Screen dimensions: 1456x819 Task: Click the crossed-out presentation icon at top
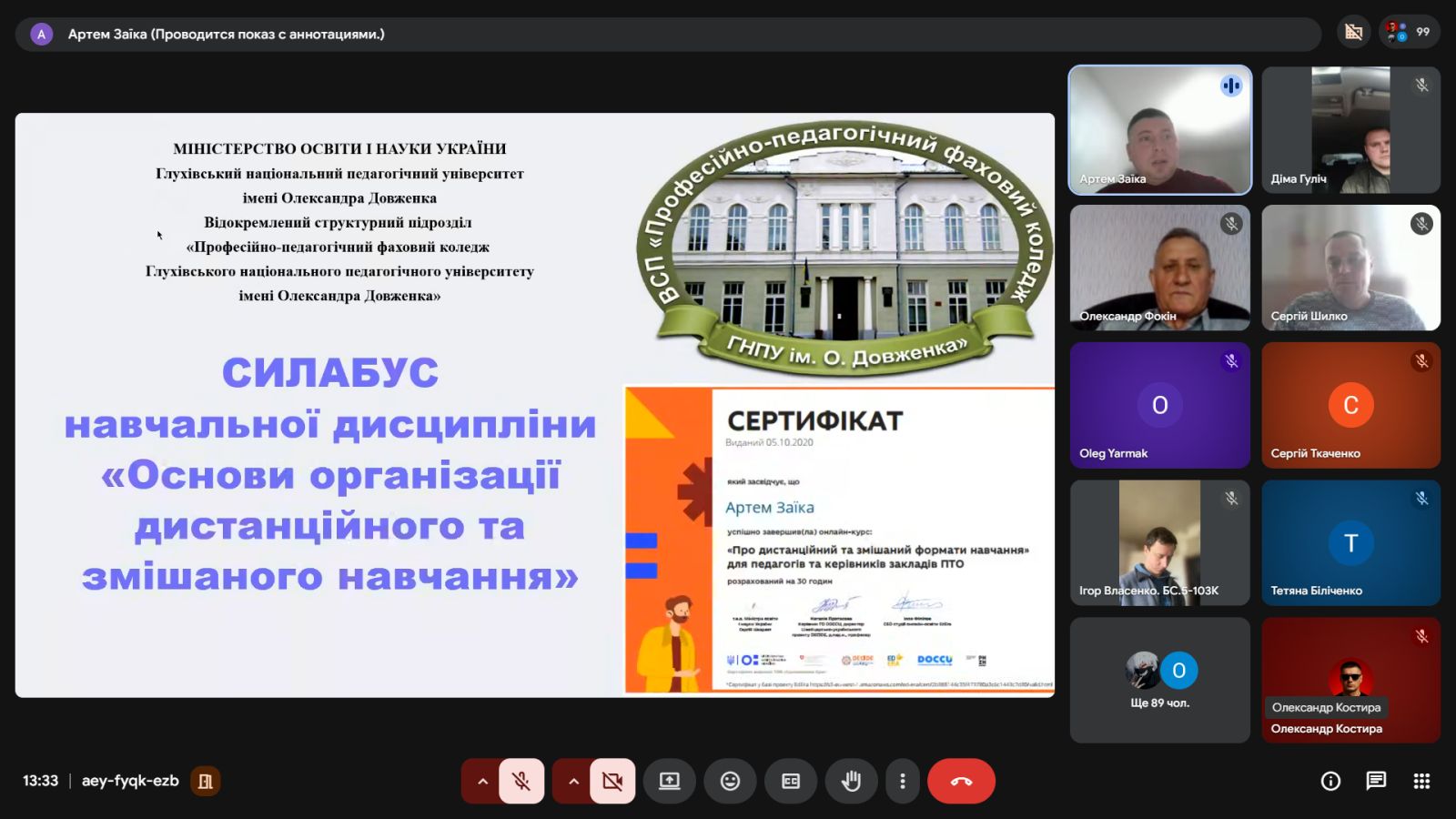point(1354,33)
